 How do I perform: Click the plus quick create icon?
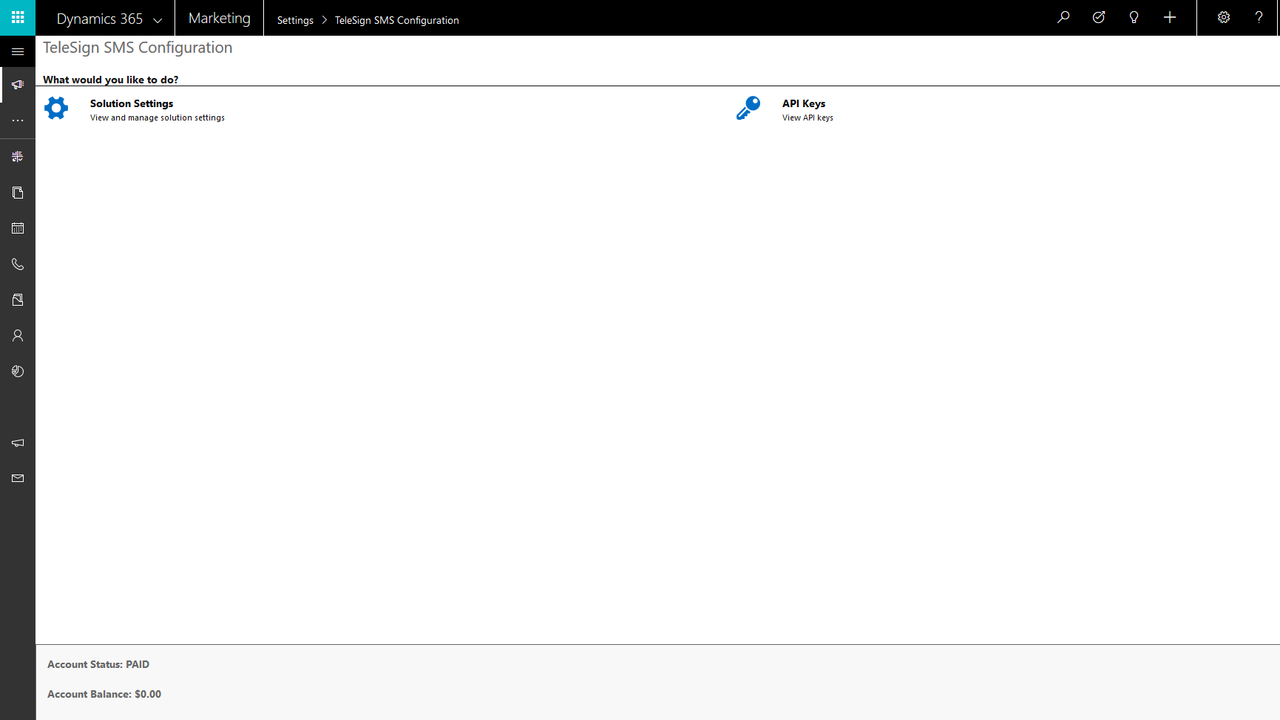tap(1170, 18)
